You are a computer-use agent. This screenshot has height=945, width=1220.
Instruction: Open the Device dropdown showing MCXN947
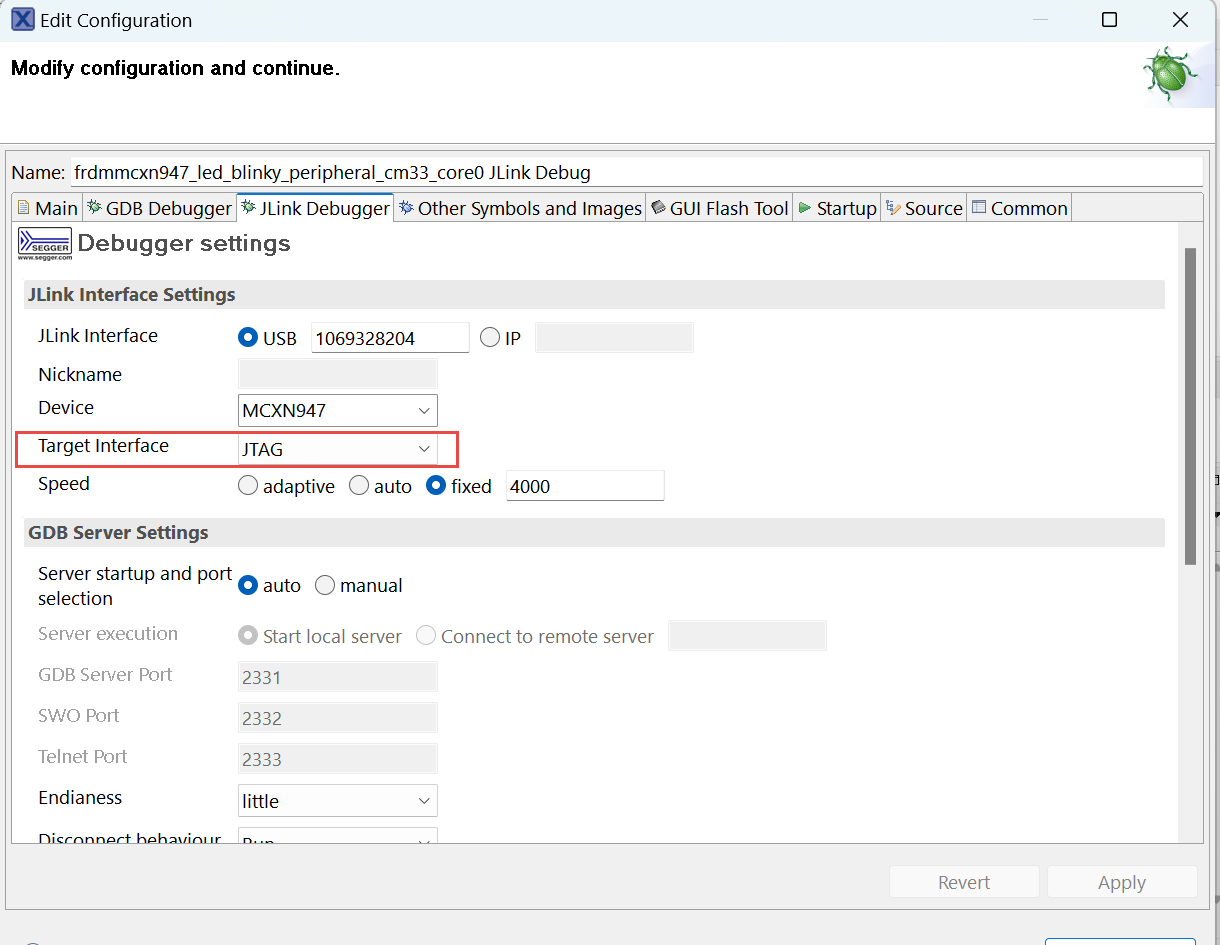pos(338,410)
